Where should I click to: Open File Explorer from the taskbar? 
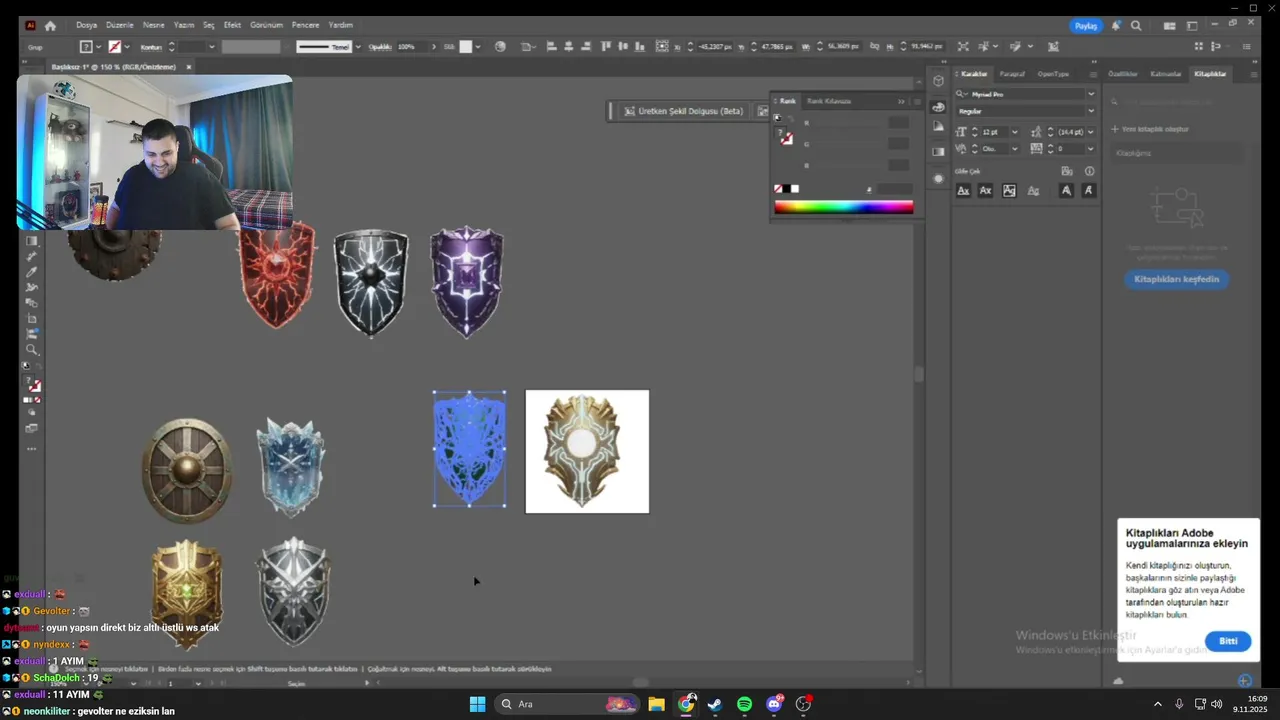click(656, 704)
